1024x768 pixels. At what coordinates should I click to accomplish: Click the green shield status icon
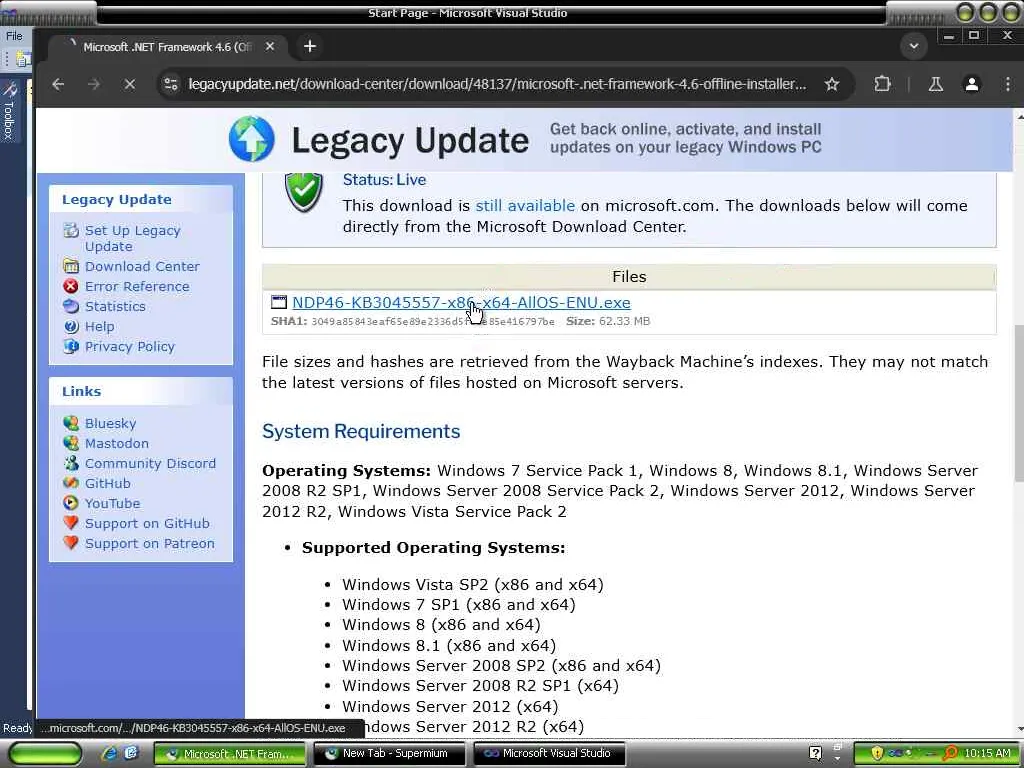tap(304, 191)
